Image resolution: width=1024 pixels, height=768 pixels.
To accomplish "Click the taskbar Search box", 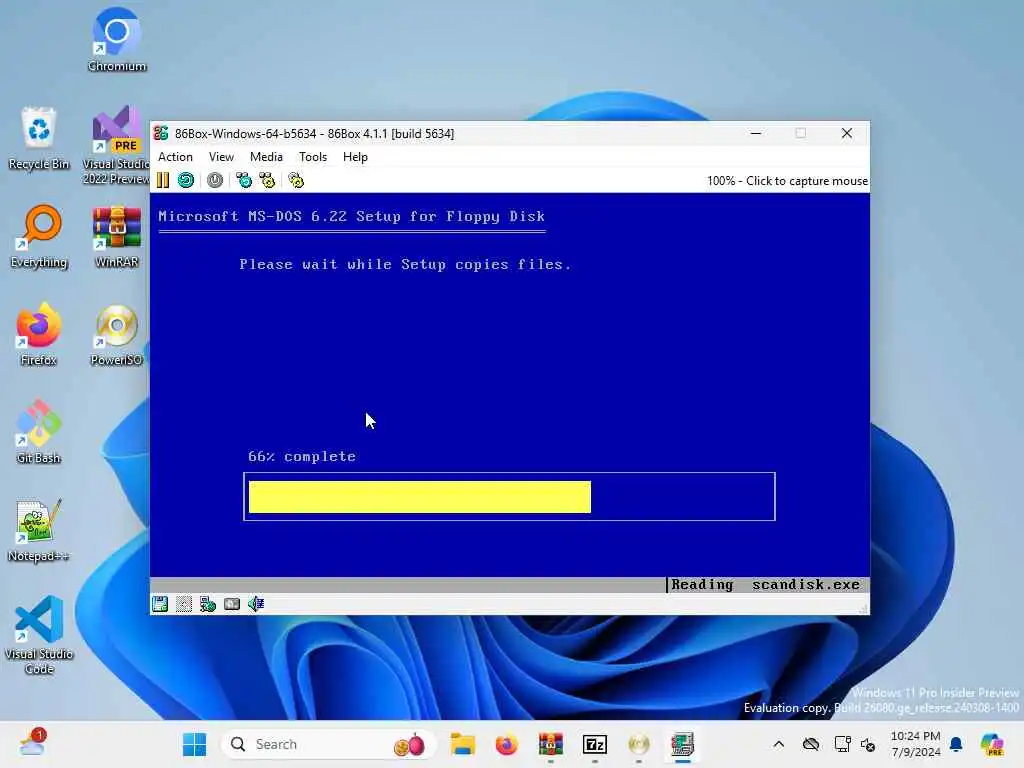I will [328, 744].
